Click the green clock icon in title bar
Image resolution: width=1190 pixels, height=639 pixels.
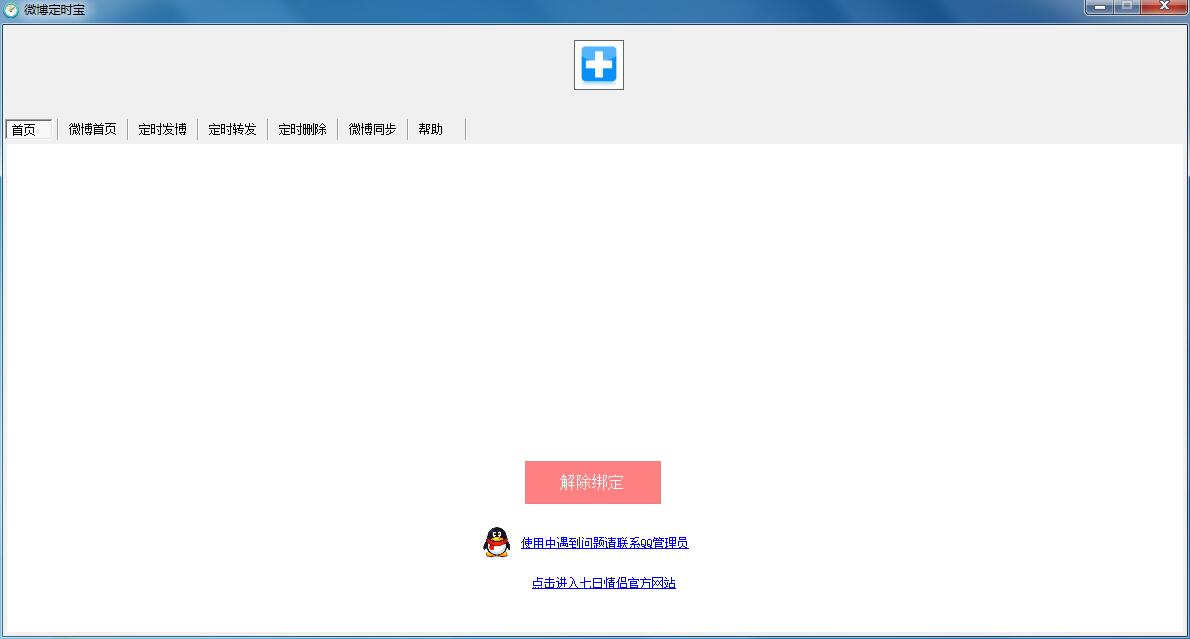[x=10, y=8]
